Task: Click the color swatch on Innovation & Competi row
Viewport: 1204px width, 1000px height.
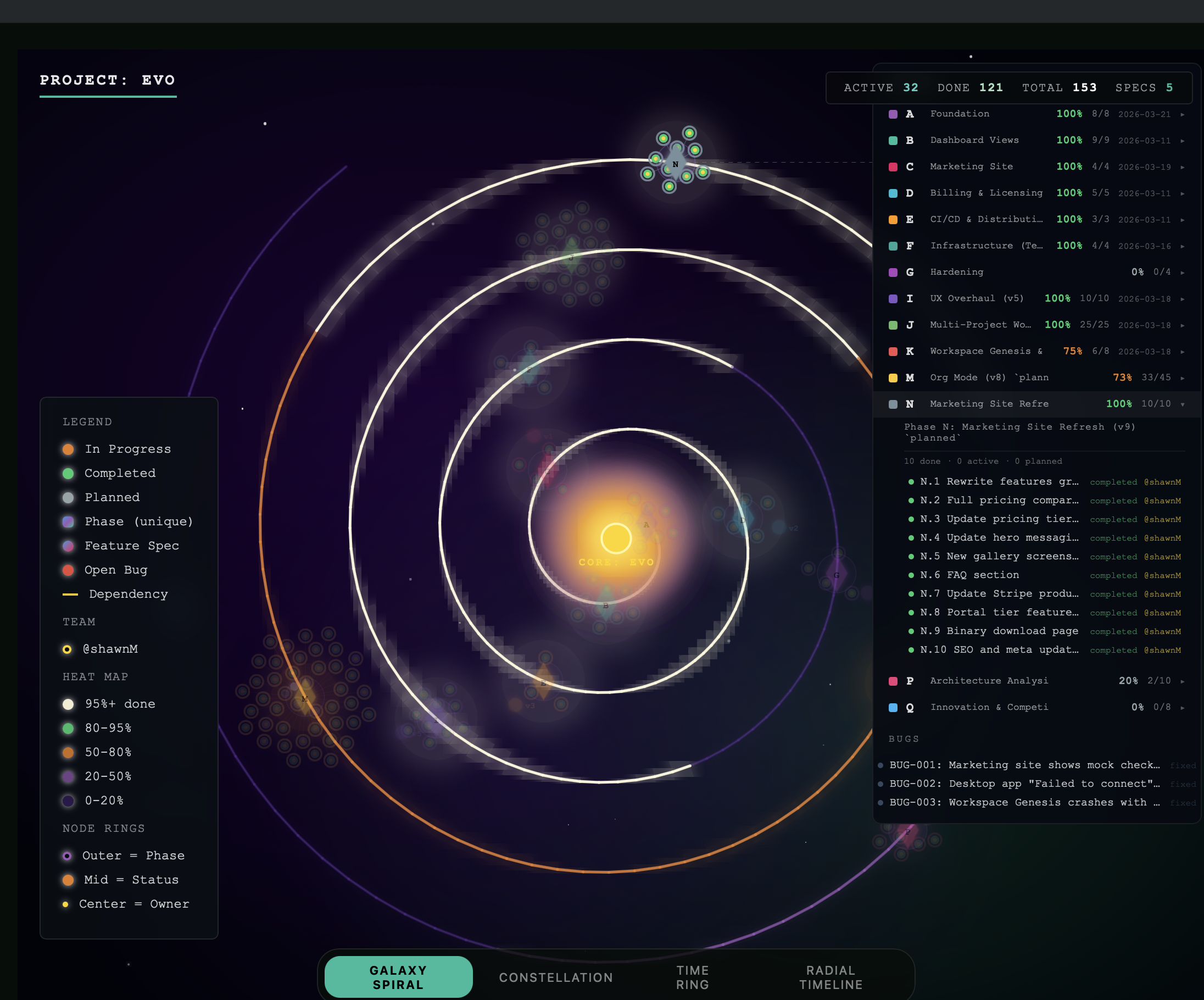Action: [x=893, y=708]
